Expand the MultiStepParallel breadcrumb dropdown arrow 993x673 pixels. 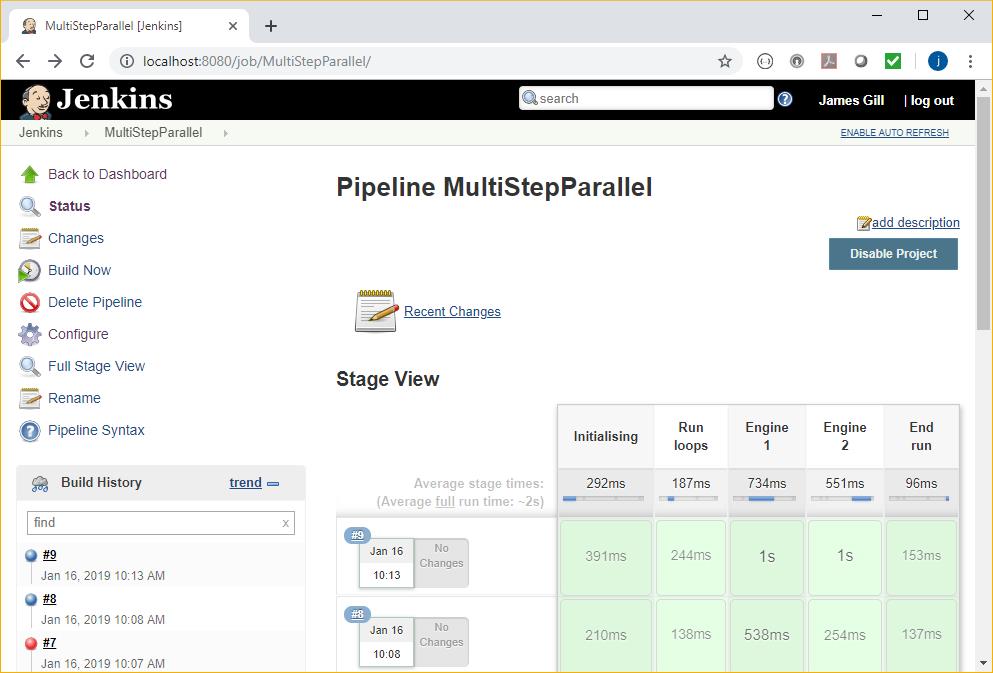tap(225, 133)
